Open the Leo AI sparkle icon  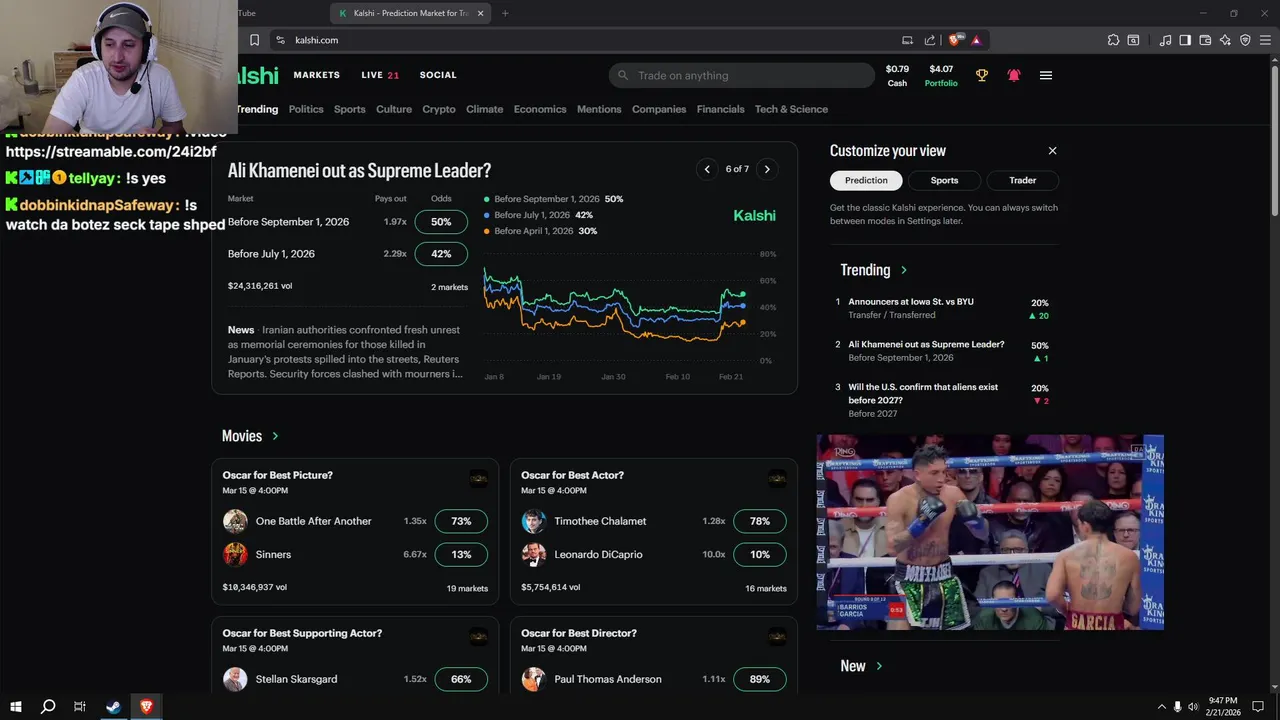pyautogui.click(x=1225, y=40)
